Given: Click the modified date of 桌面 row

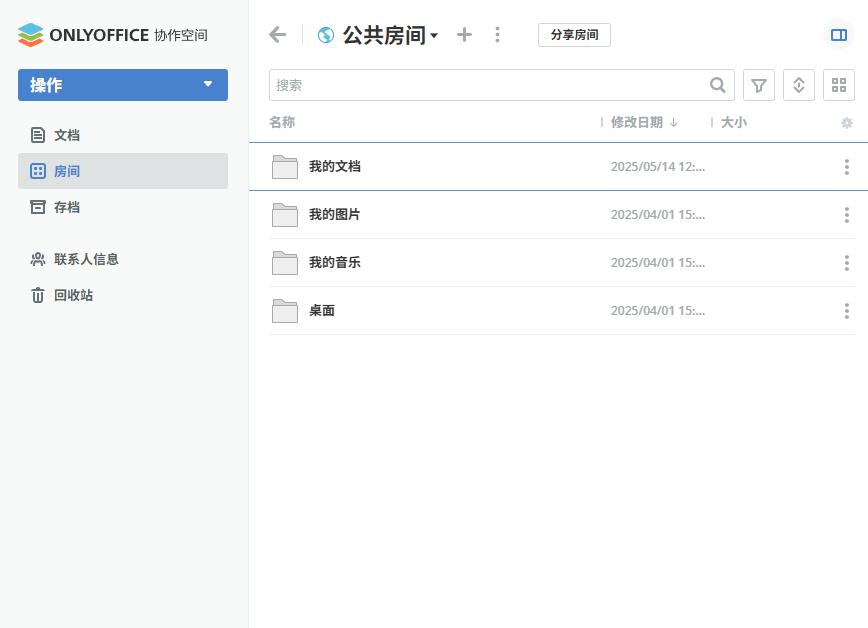Looking at the screenshot, I should (658, 311).
